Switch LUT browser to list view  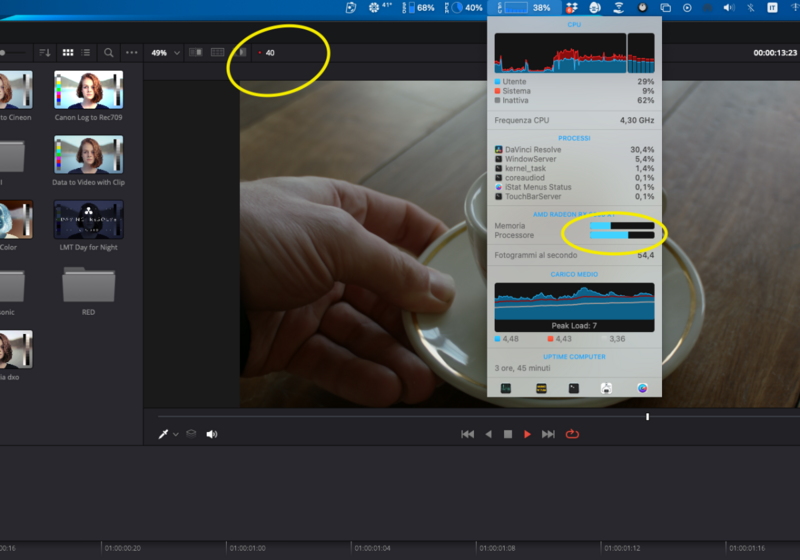coord(85,52)
